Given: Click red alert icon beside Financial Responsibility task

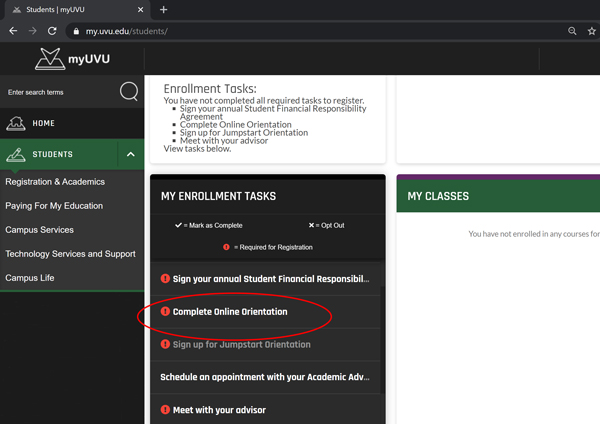Looking at the screenshot, I should point(165,279).
